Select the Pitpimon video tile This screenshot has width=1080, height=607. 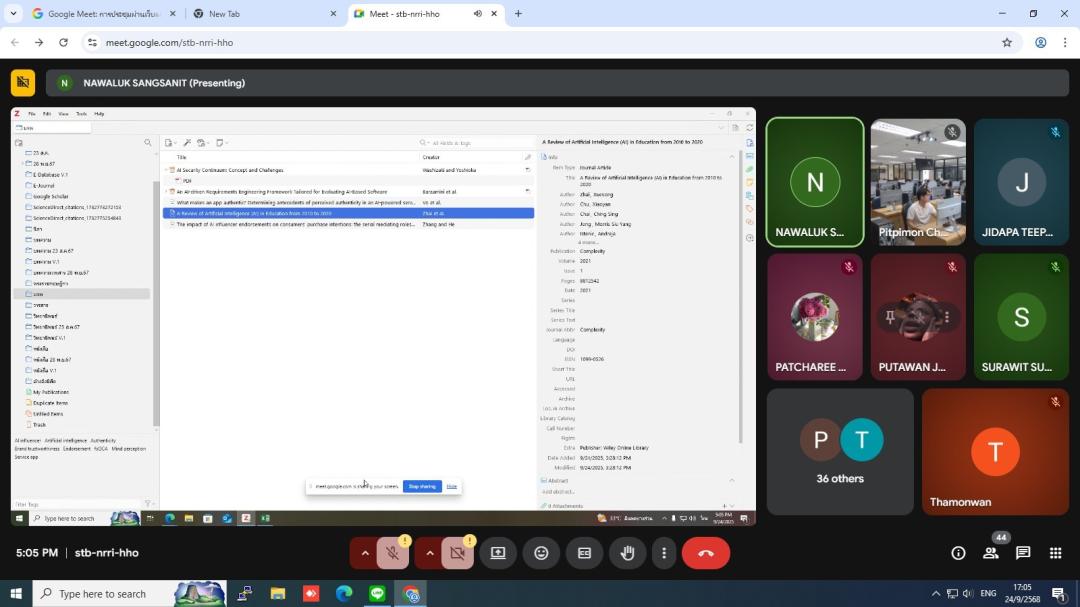click(918, 182)
